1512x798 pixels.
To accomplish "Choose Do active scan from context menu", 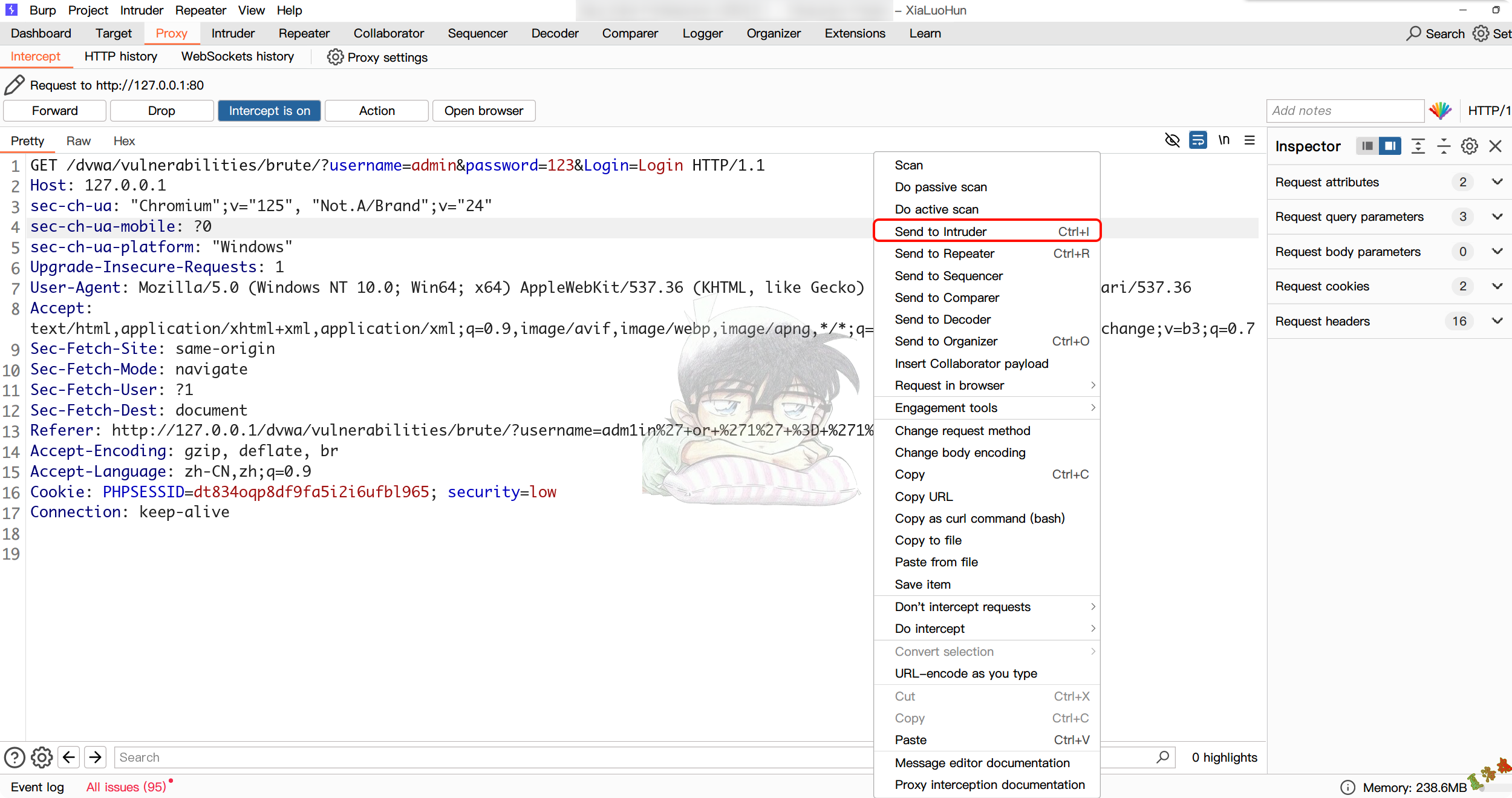I will (986, 209).
